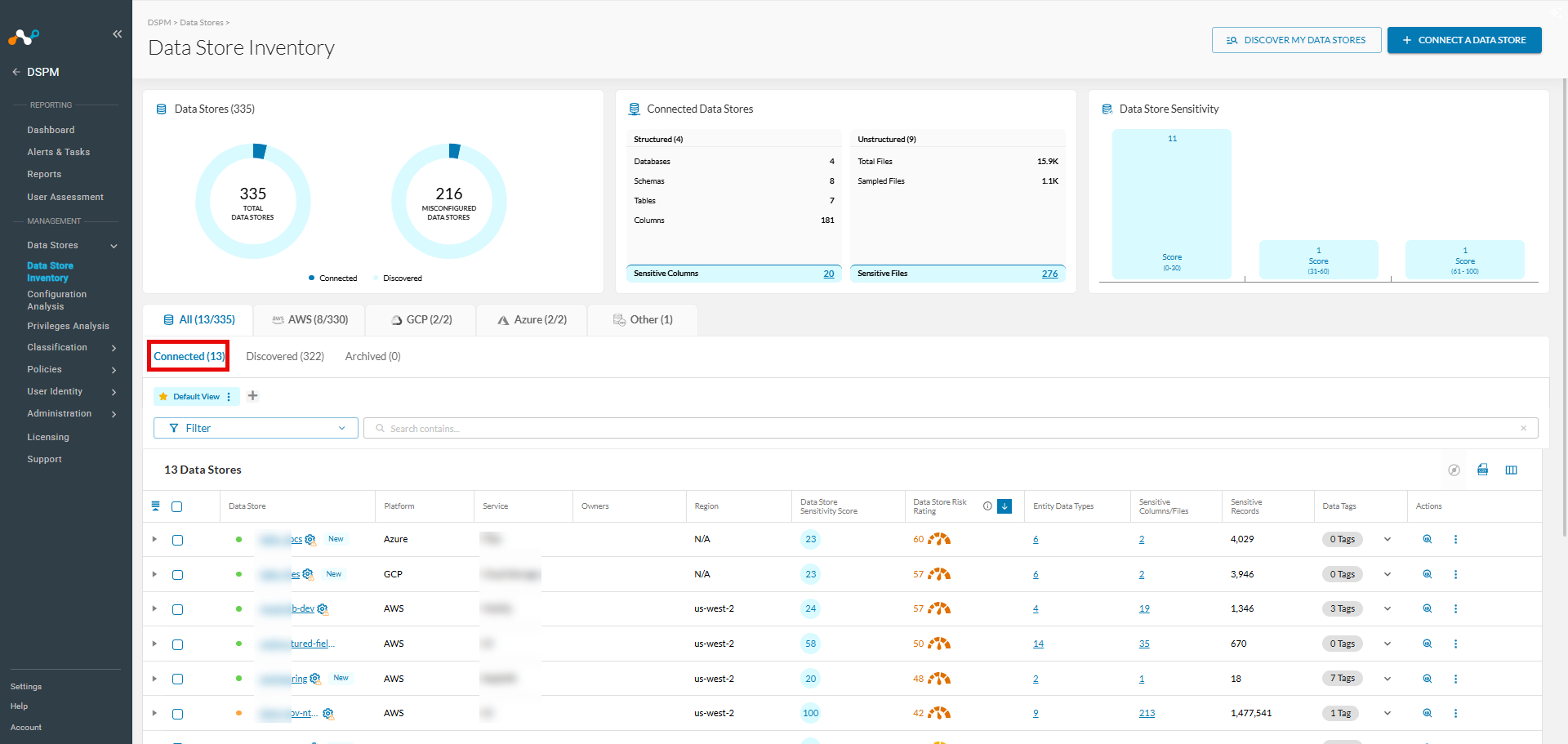Expand the first data store row arrow
This screenshot has width=1568, height=744.
point(154,539)
